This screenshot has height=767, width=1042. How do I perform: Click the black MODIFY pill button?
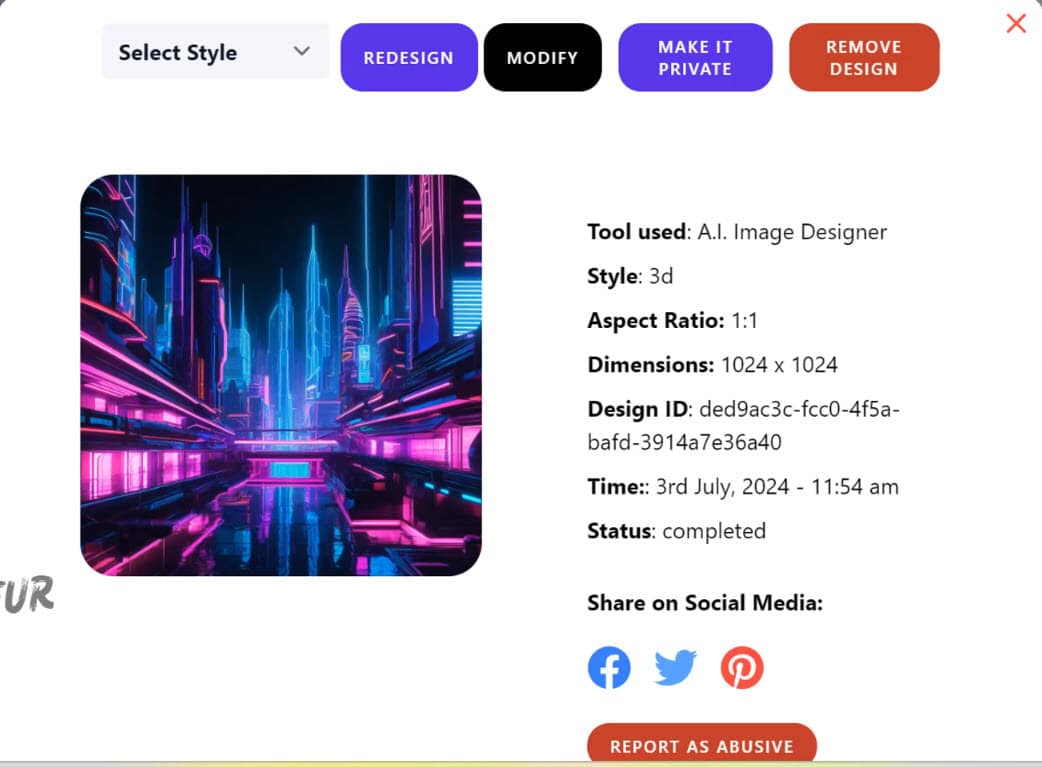point(542,57)
